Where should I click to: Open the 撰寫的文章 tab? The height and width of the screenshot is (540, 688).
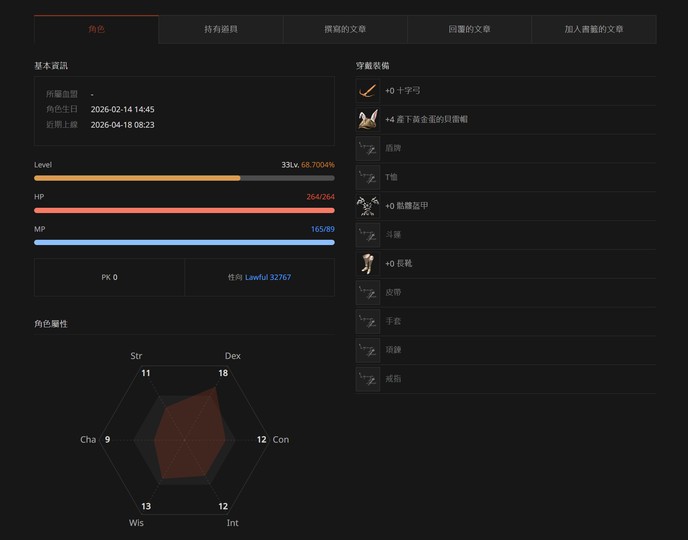[345, 30]
